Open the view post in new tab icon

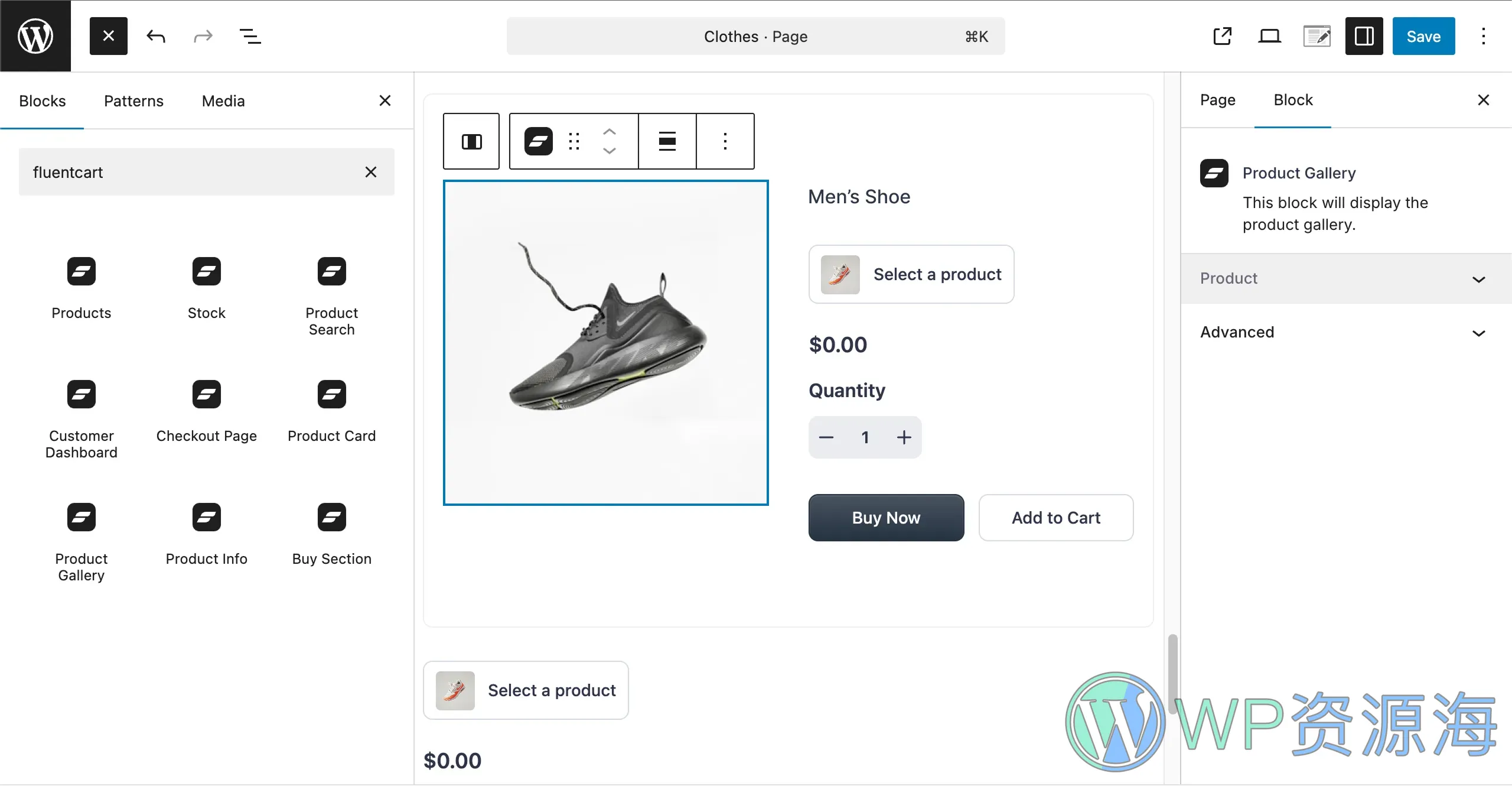(1223, 36)
